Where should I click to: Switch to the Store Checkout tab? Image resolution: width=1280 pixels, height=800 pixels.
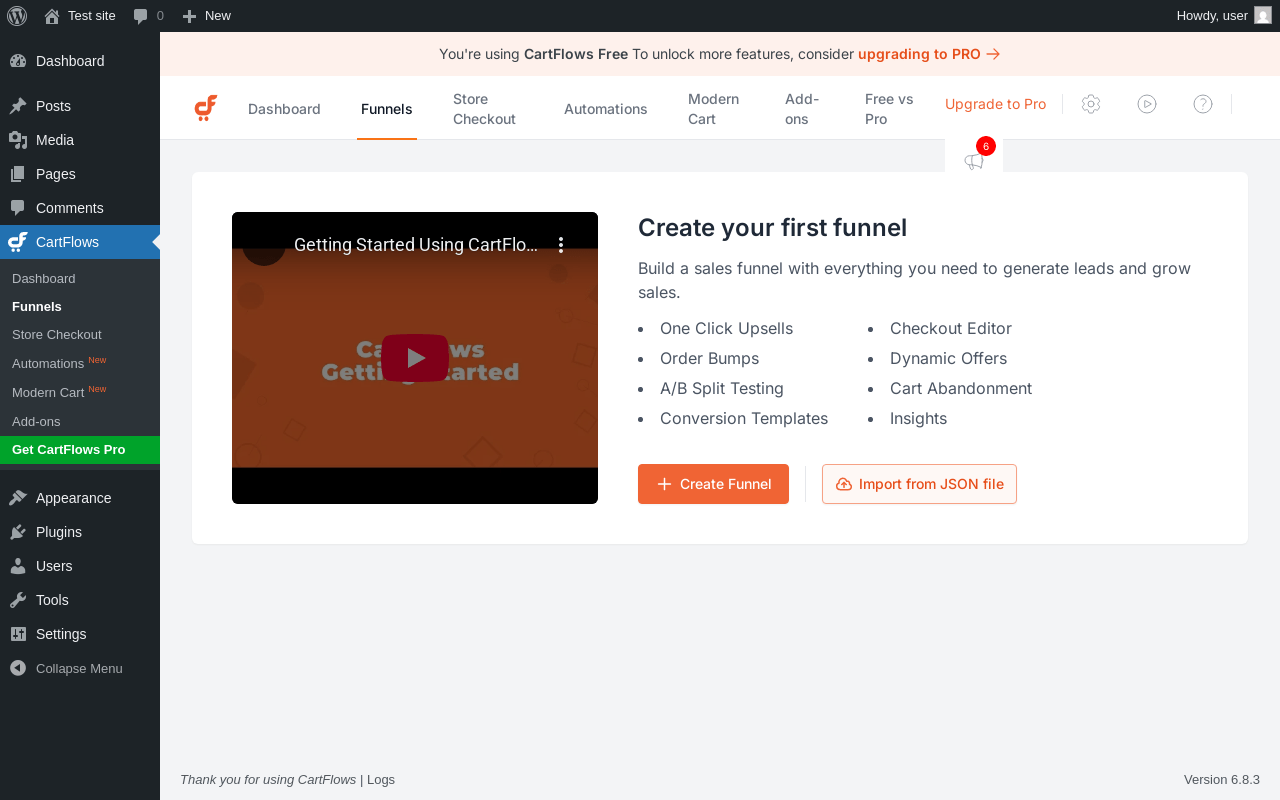tap(484, 109)
